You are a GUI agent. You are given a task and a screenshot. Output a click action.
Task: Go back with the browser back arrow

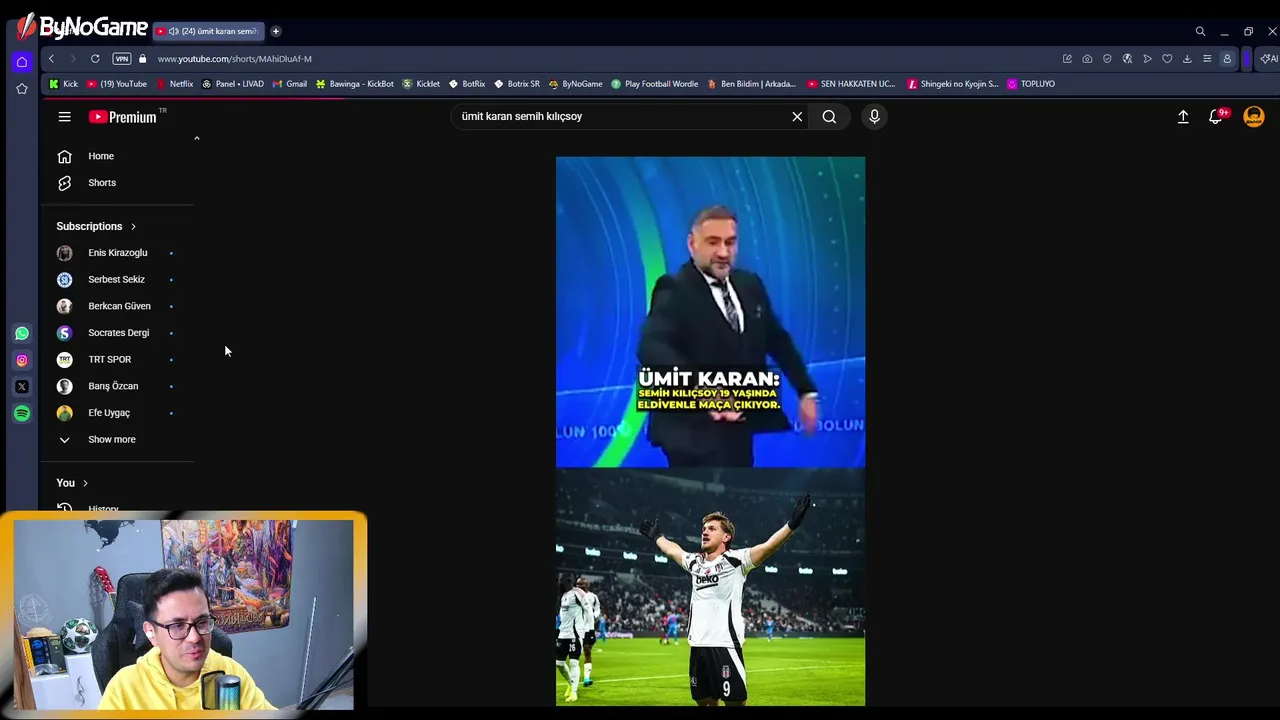point(51,59)
